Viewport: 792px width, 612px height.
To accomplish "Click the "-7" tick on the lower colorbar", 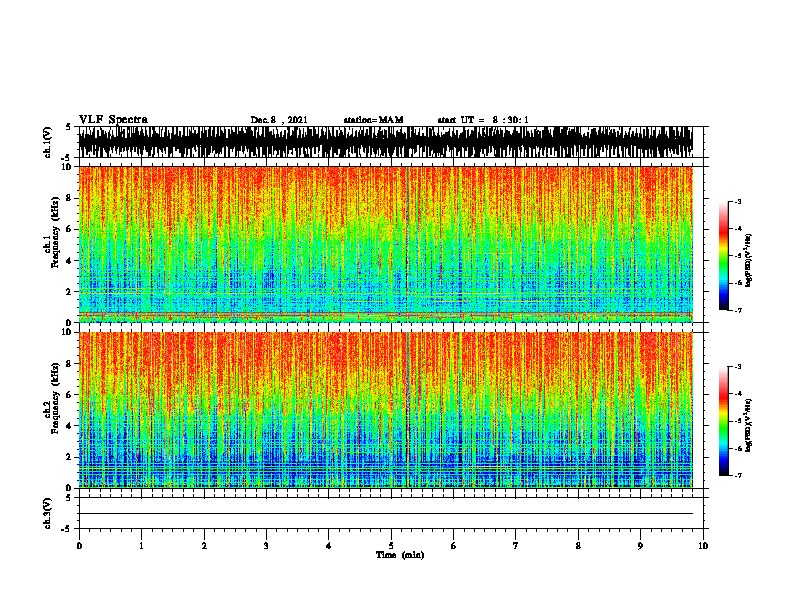I will coord(738,476).
